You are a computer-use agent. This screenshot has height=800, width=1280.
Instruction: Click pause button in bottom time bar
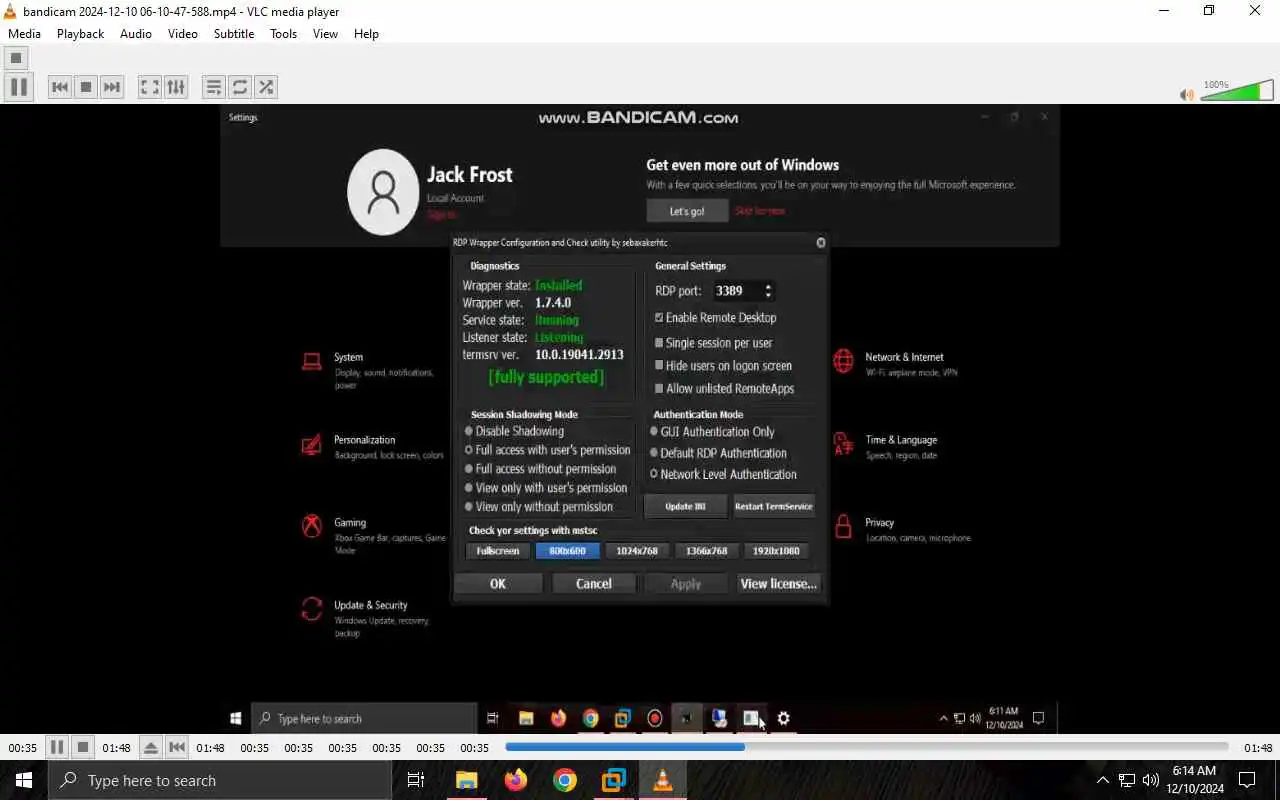(x=57, y=747)
